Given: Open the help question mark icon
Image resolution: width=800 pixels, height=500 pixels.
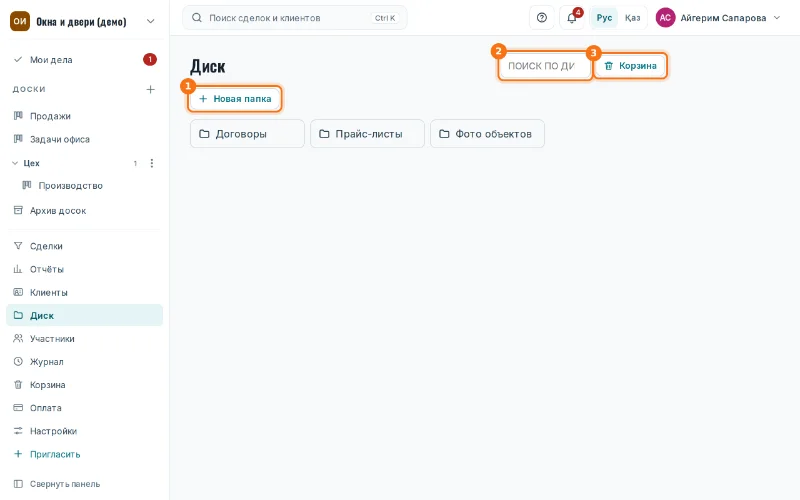Looking at the screenshot, I should click(541, 18).
